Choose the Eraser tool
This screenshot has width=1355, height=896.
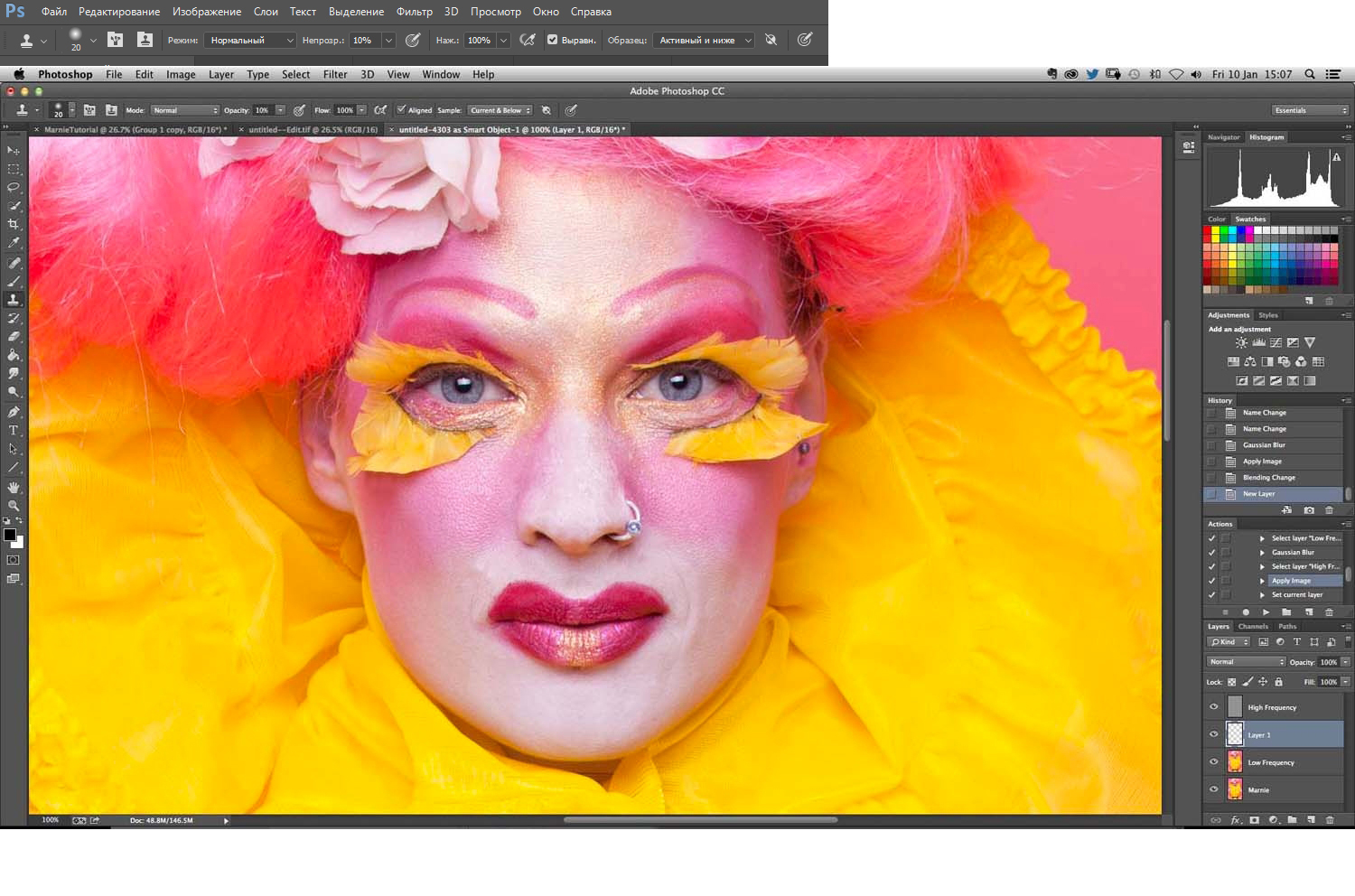tap(14, 337)
